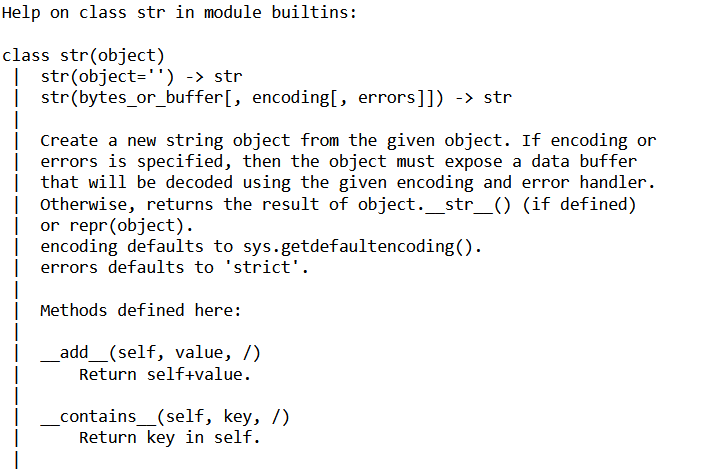
Task: Click the line starting 'Create a new string object'
Action: click(348, 140)
